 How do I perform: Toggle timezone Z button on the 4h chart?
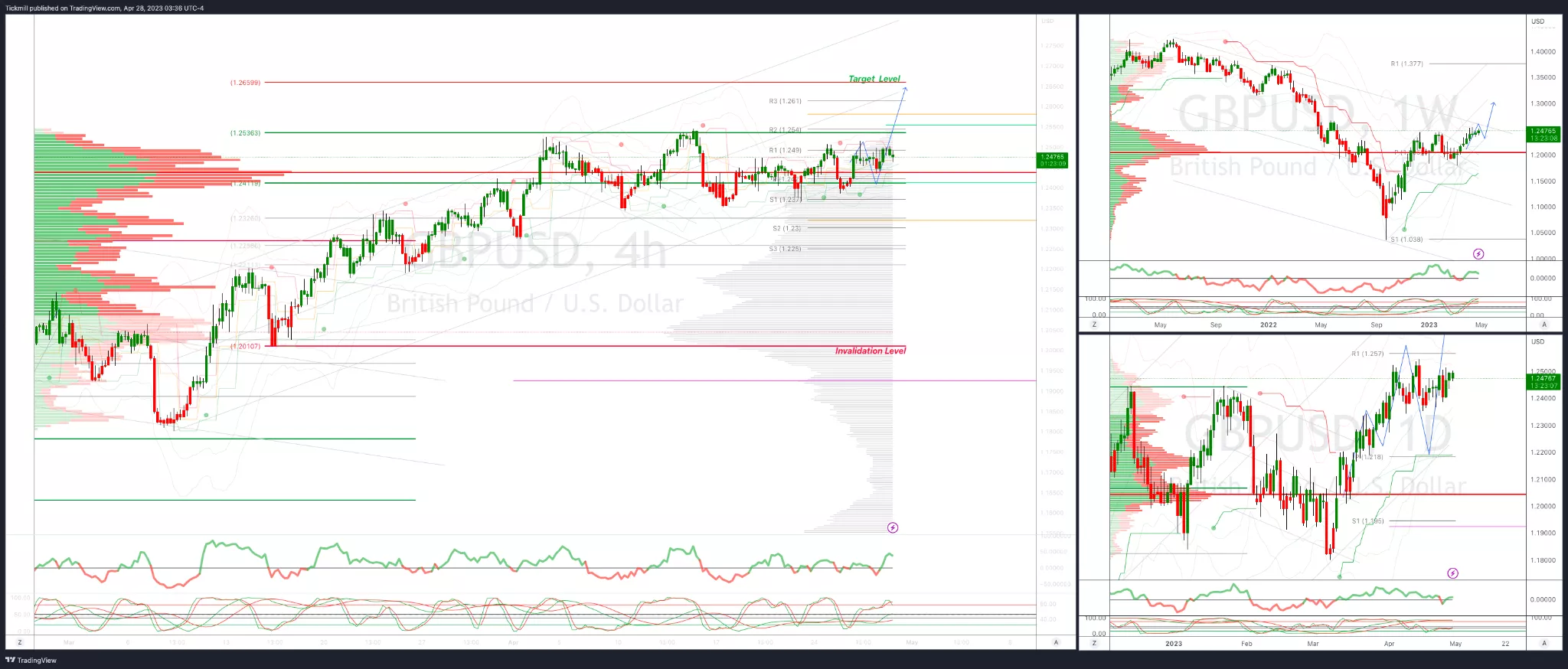[20, 642]
